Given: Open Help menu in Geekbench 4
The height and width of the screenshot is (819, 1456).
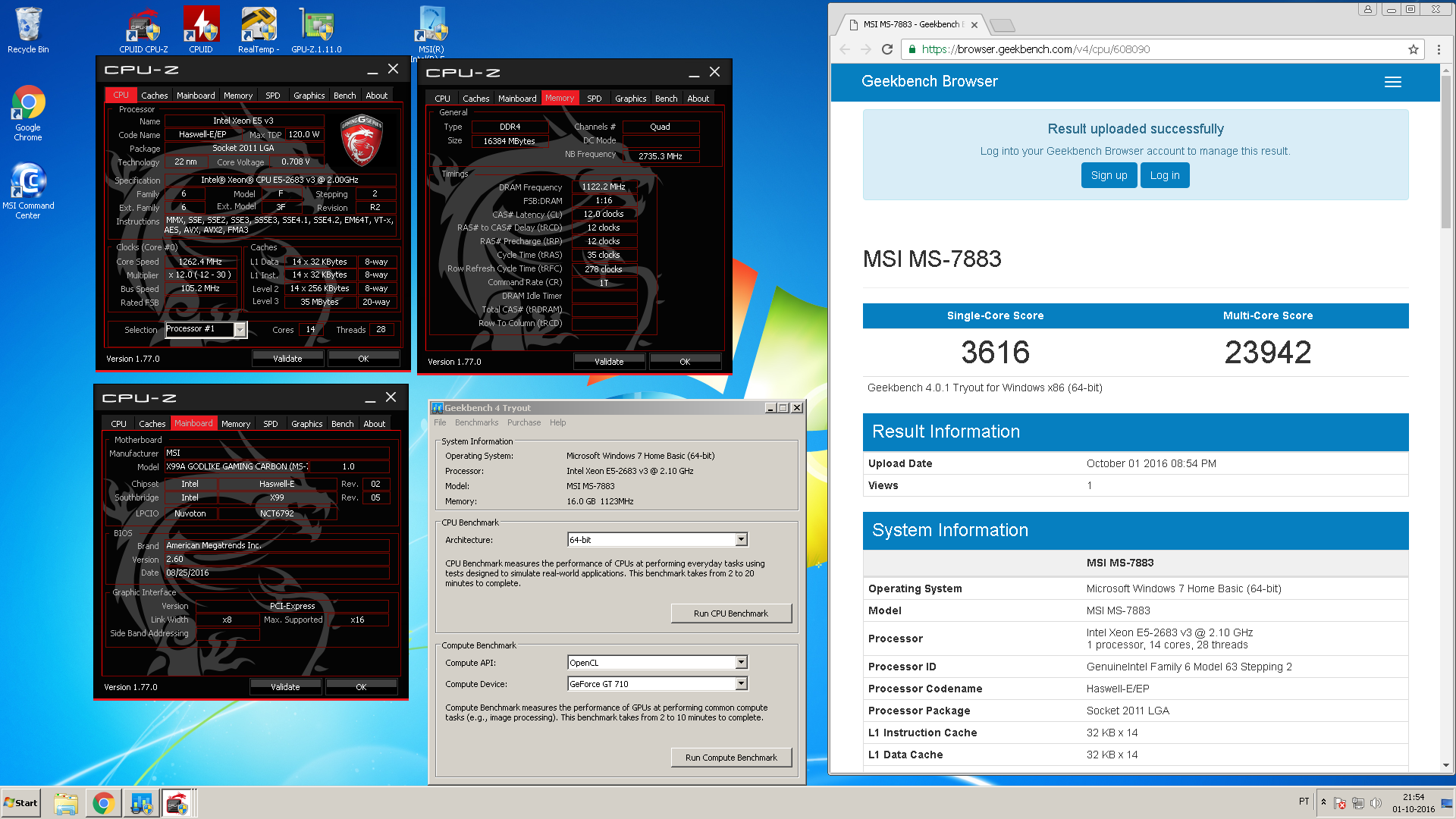Looking at the screenshot, I should [557, 423].
